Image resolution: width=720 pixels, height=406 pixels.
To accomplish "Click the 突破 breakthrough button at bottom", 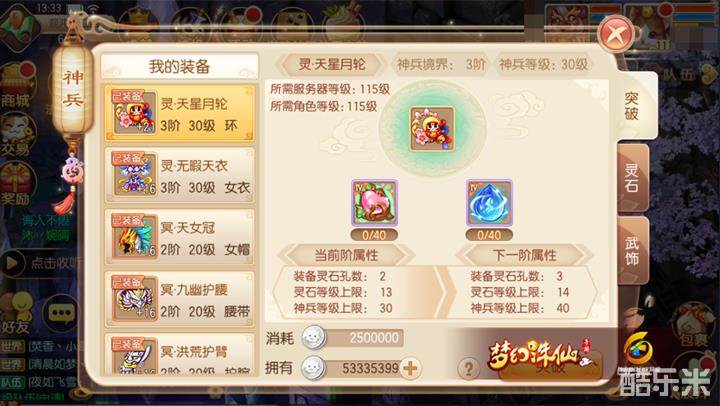I will pos(550,366).
